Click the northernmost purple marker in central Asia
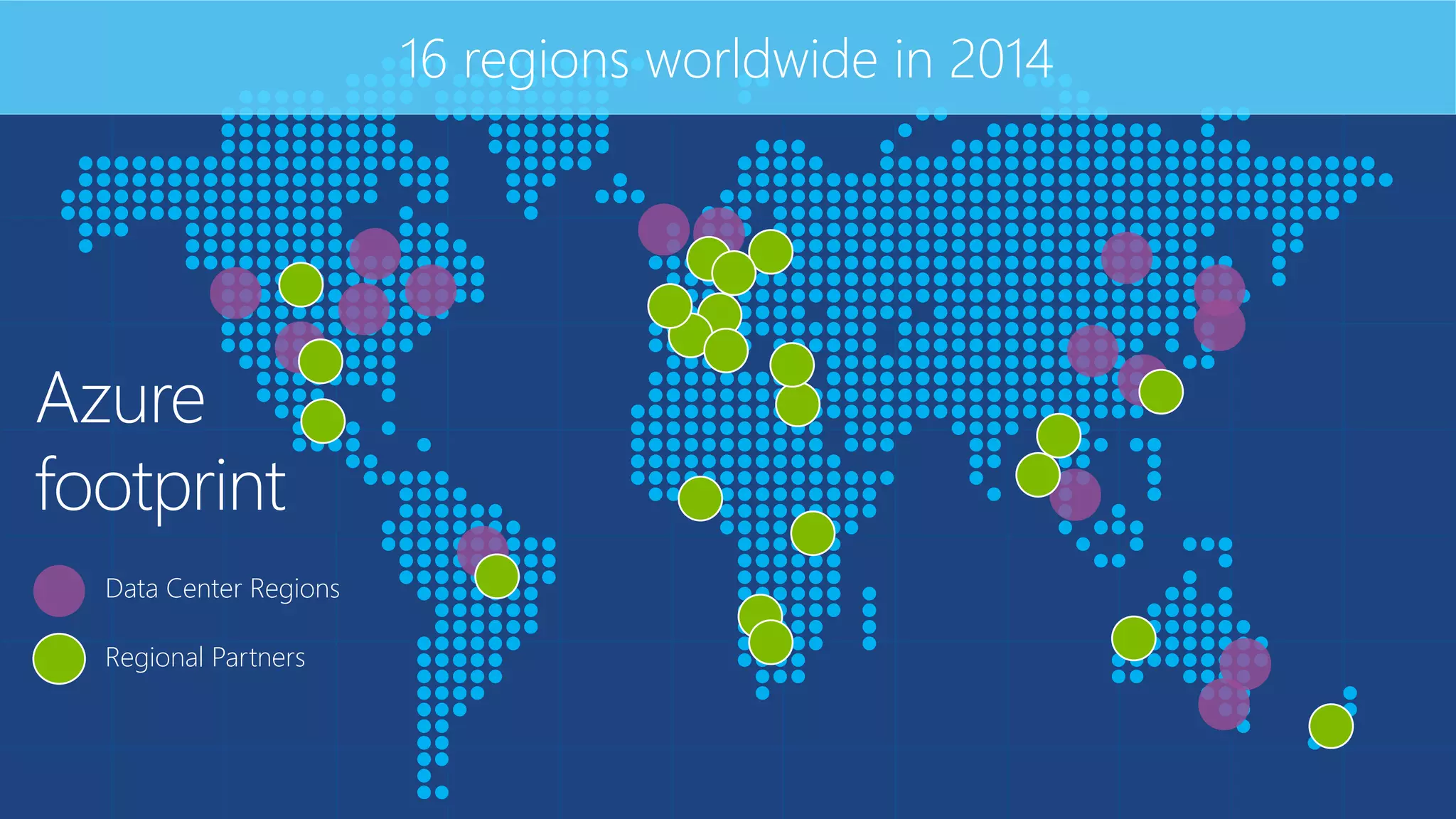This screenshot has height=819, width=1456. click(x=1127, y=258)
